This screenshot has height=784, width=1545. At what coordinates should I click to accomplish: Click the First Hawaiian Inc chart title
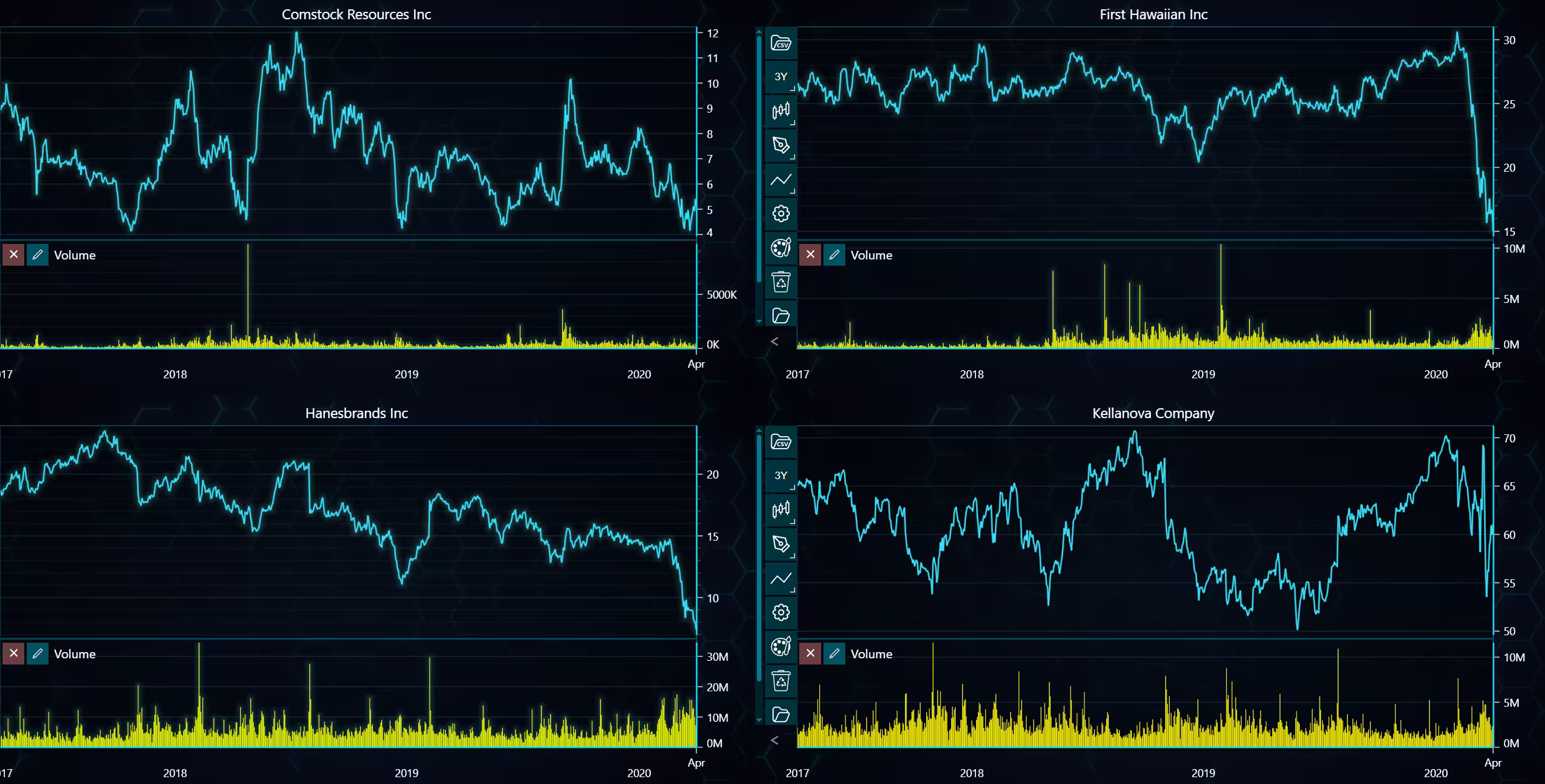pyautogui.click(x=1153, y=14)
